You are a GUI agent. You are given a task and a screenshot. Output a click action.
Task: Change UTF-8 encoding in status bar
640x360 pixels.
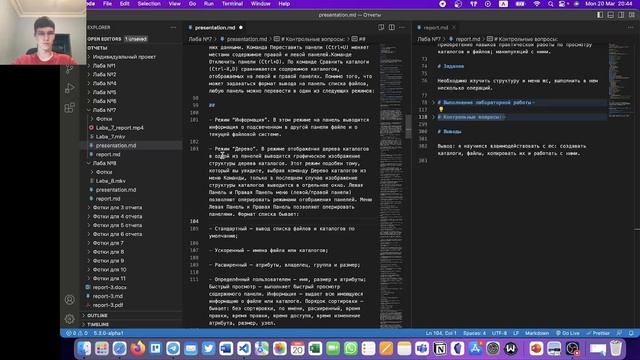coord(499,333)
